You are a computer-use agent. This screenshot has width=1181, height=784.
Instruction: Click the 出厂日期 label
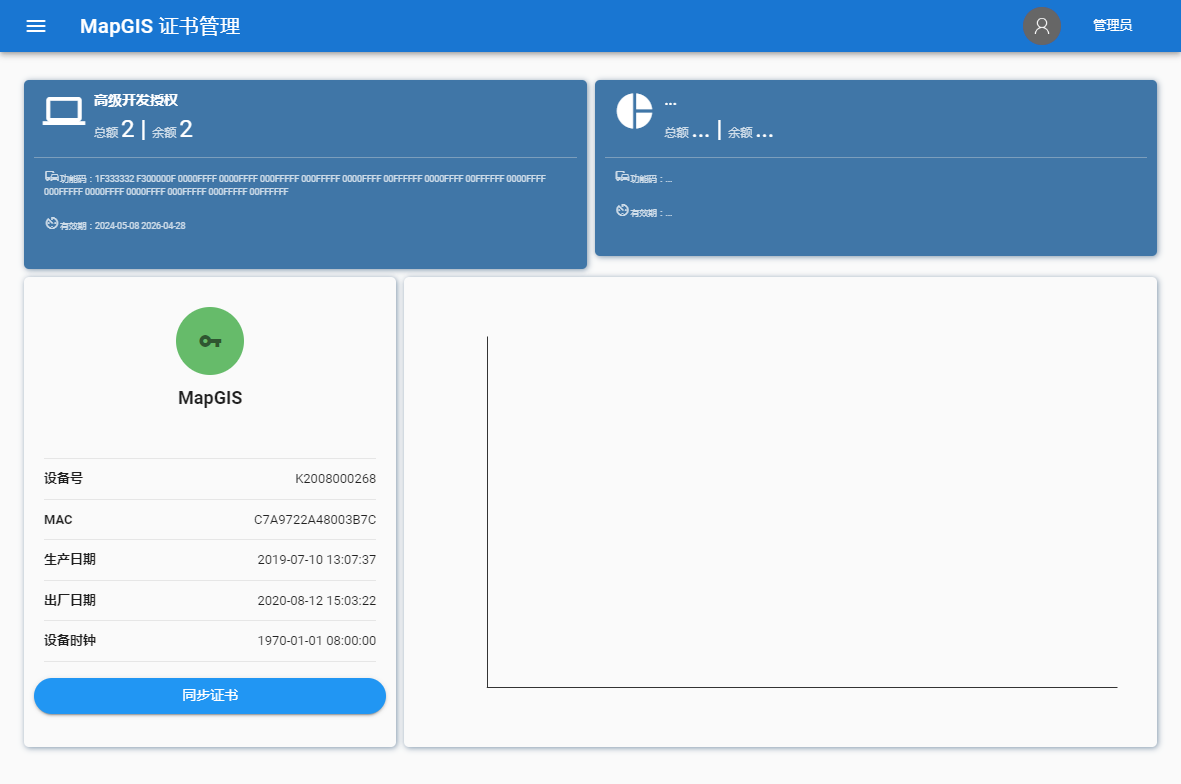tap(70, 600)
